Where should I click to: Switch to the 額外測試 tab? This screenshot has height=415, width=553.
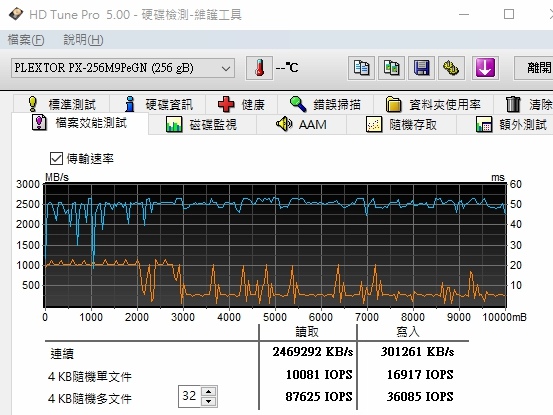tap(505, 124)
